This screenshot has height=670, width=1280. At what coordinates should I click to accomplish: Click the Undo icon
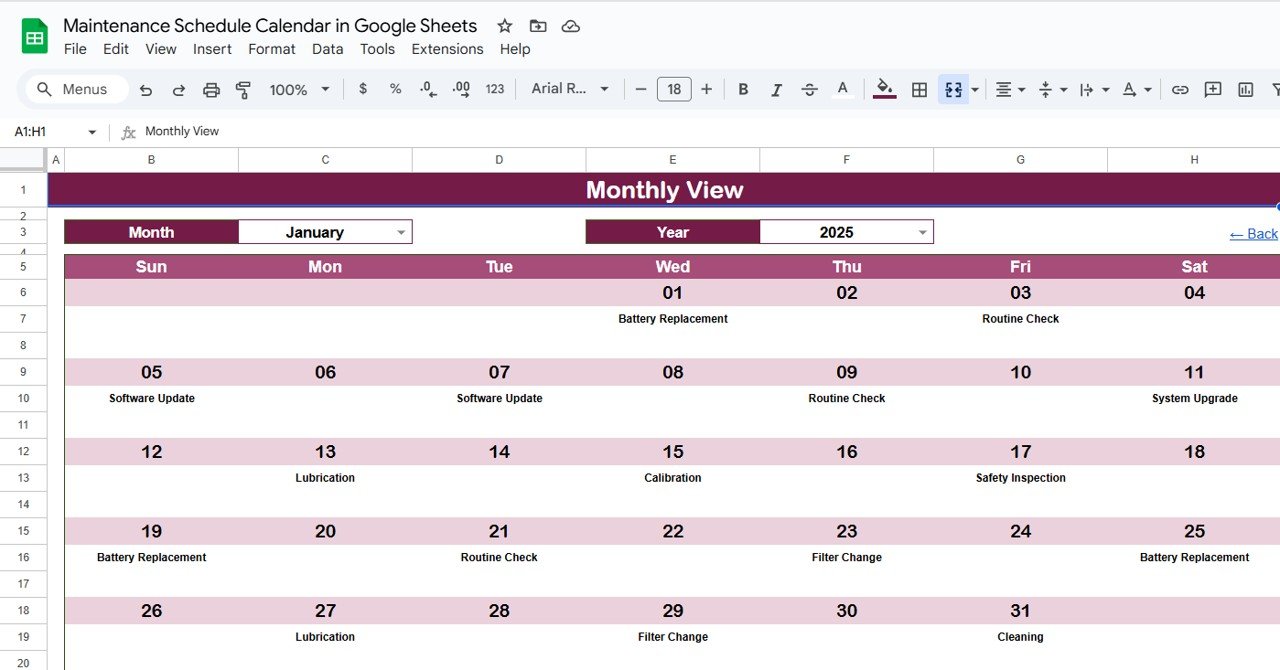coord(146,89)
